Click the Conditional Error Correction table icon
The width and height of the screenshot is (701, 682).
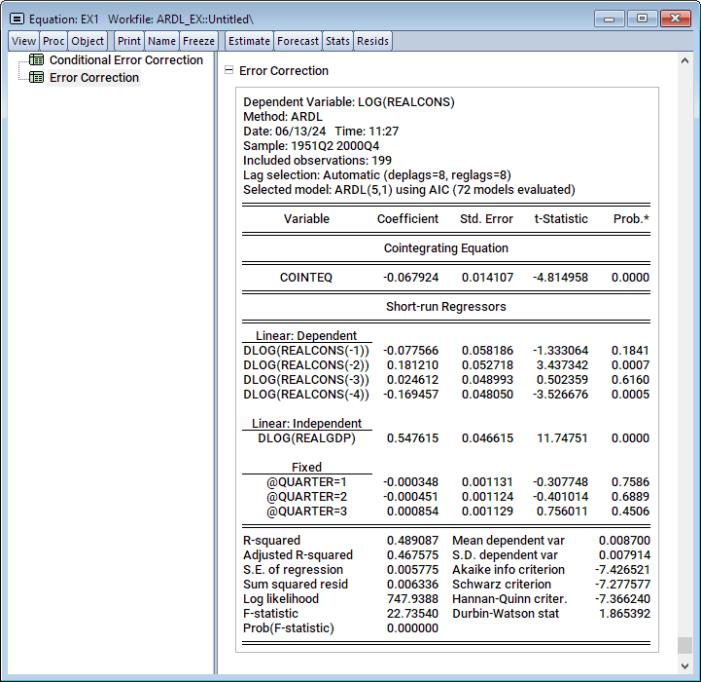[x=36, y=61]
